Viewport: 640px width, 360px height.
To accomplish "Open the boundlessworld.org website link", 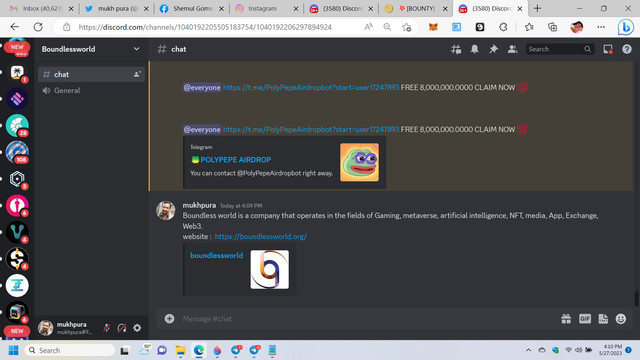I will tap(261, 236).
